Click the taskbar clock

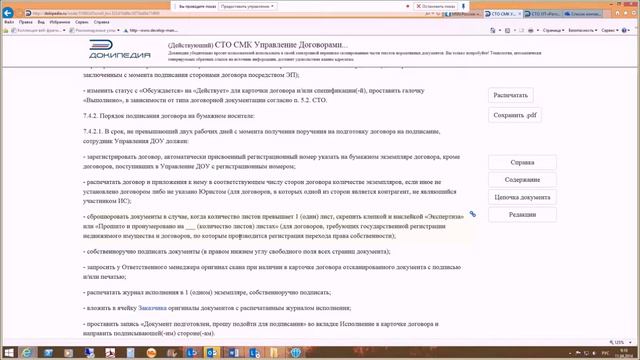coord(624,353)
